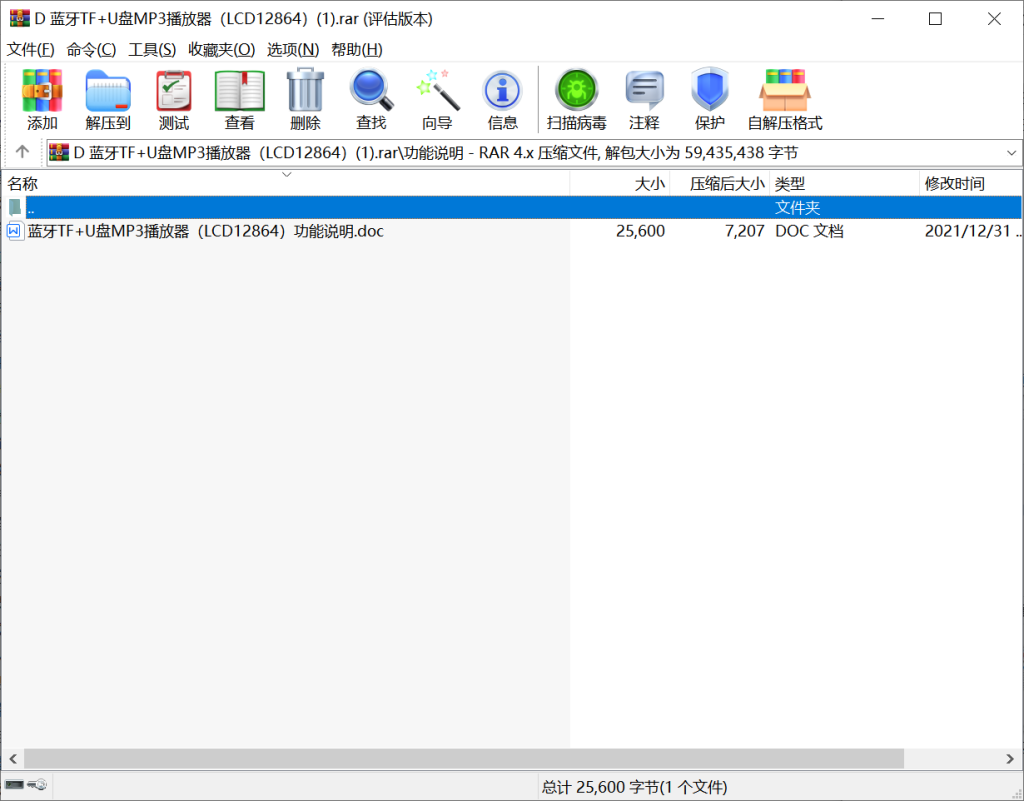Go up one level with arrow button
Screen dimensions: 1024x801
pos(22,153)
